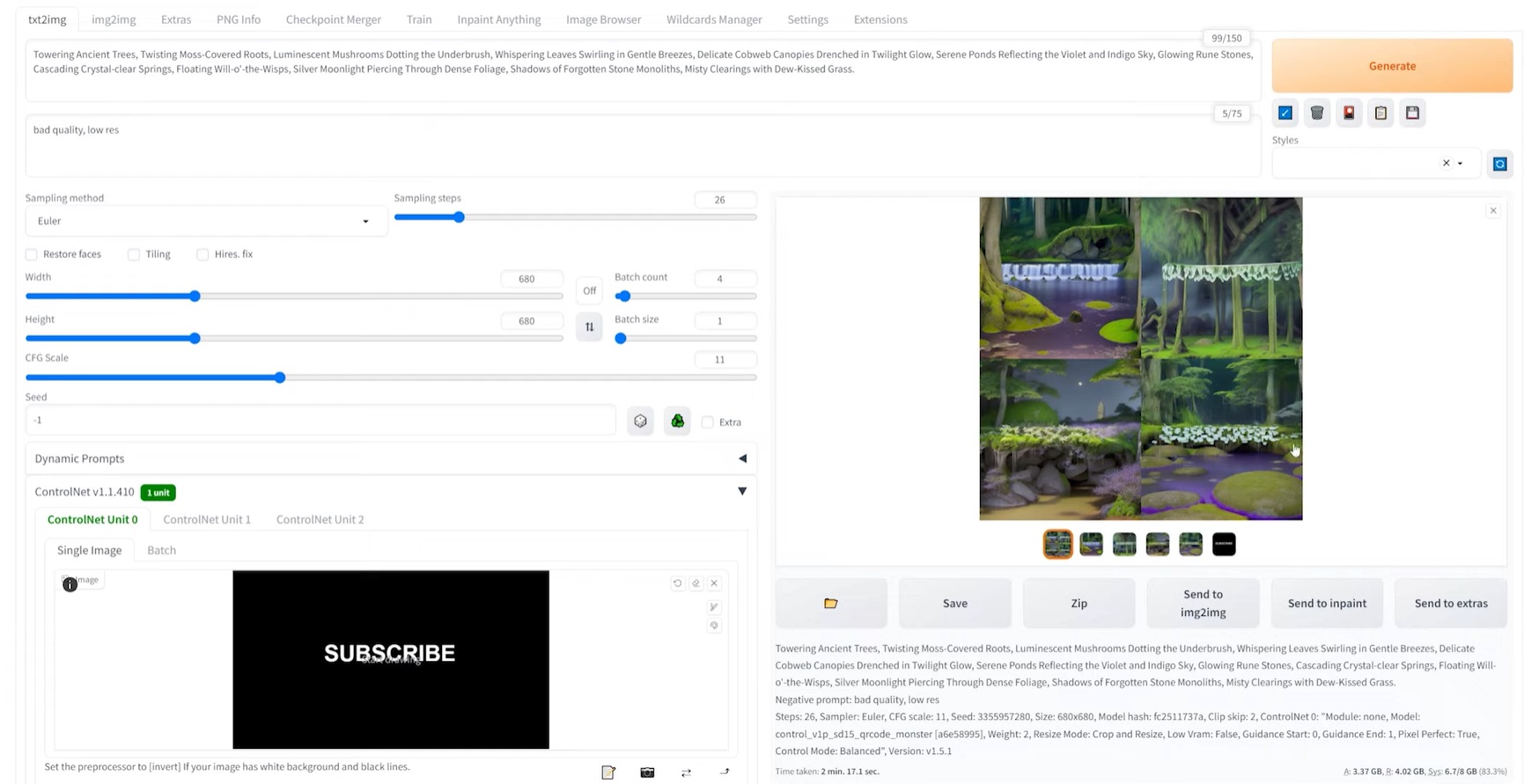Click the Width slider handle
Screen dimensions: 1524x784
195,297
